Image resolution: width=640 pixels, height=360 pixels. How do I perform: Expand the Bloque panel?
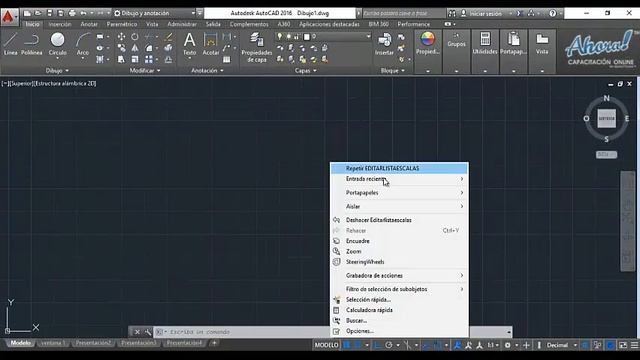pyautogui.click(x=392, y=71)
